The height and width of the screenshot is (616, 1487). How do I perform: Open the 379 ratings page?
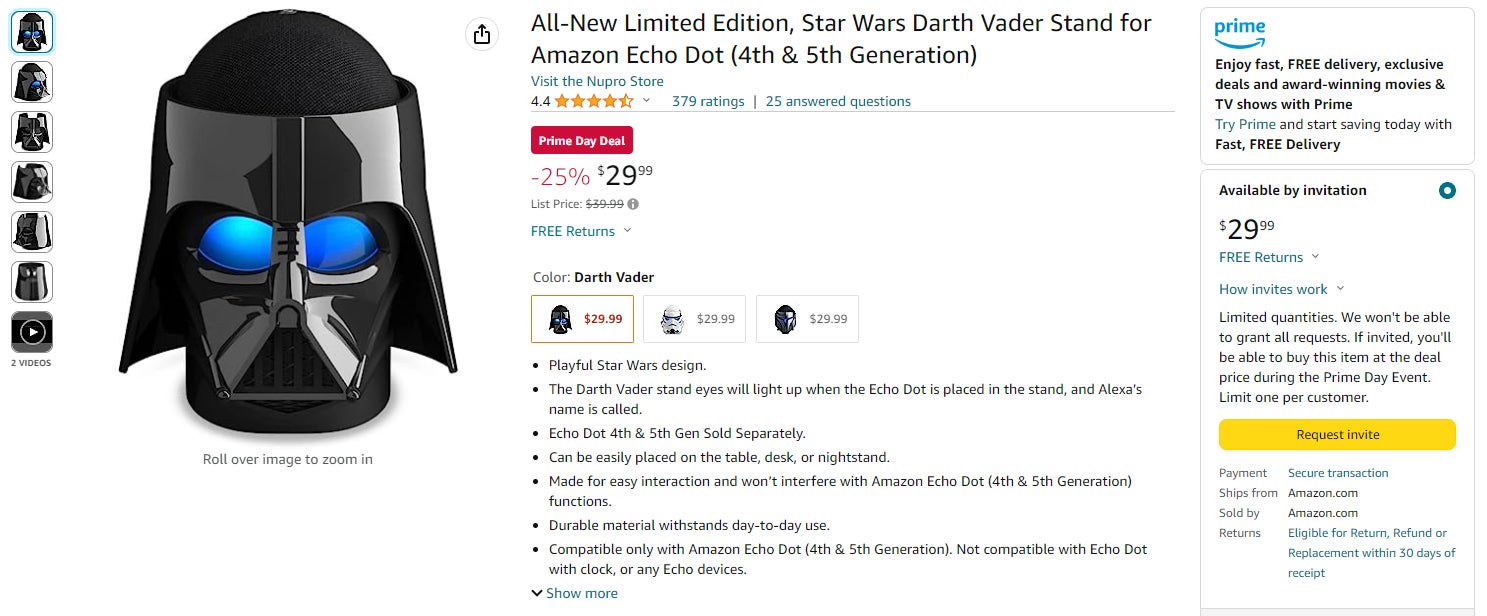point(708,101)
